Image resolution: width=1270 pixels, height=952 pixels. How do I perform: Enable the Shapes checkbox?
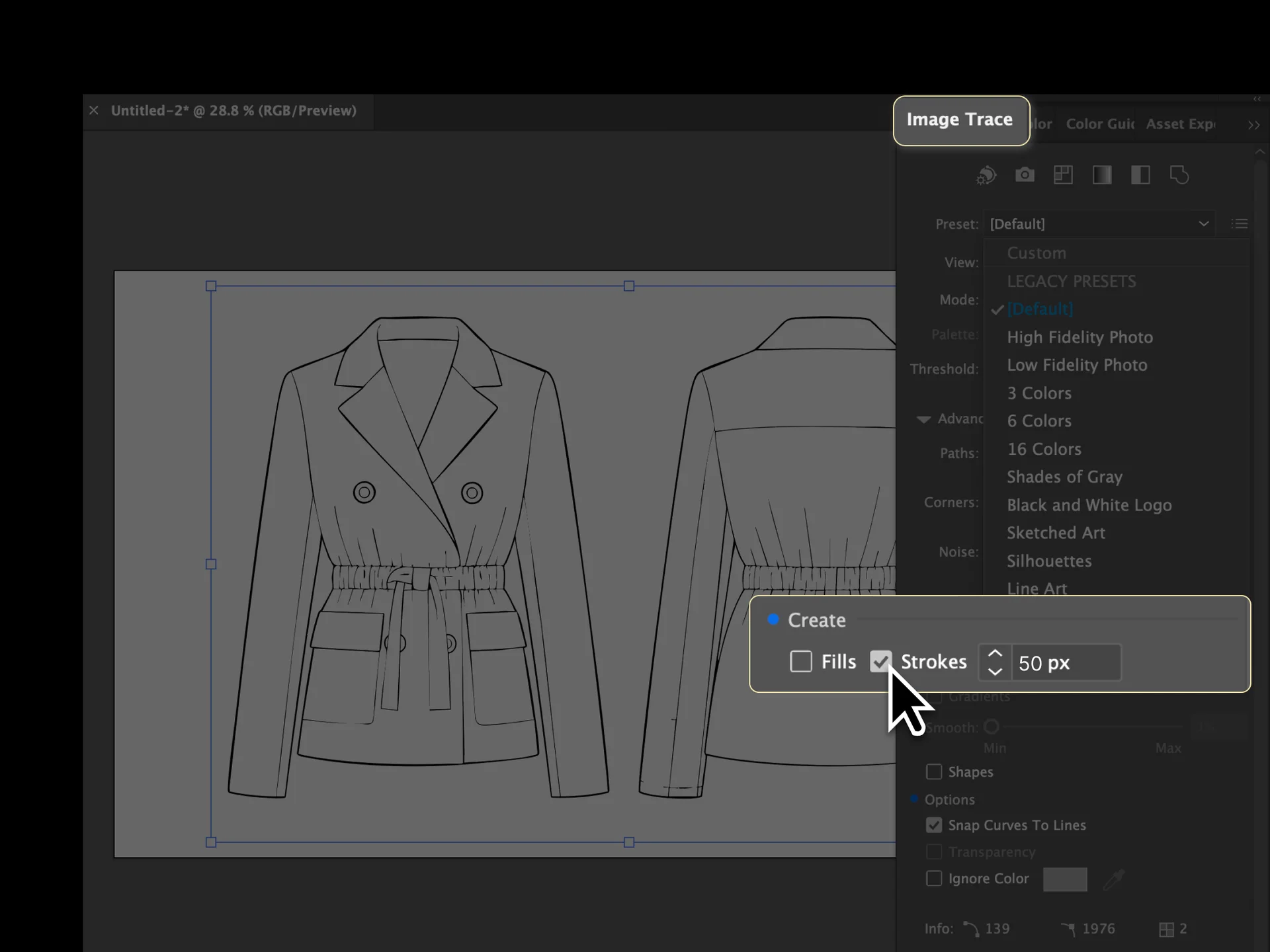click(933, 772)
